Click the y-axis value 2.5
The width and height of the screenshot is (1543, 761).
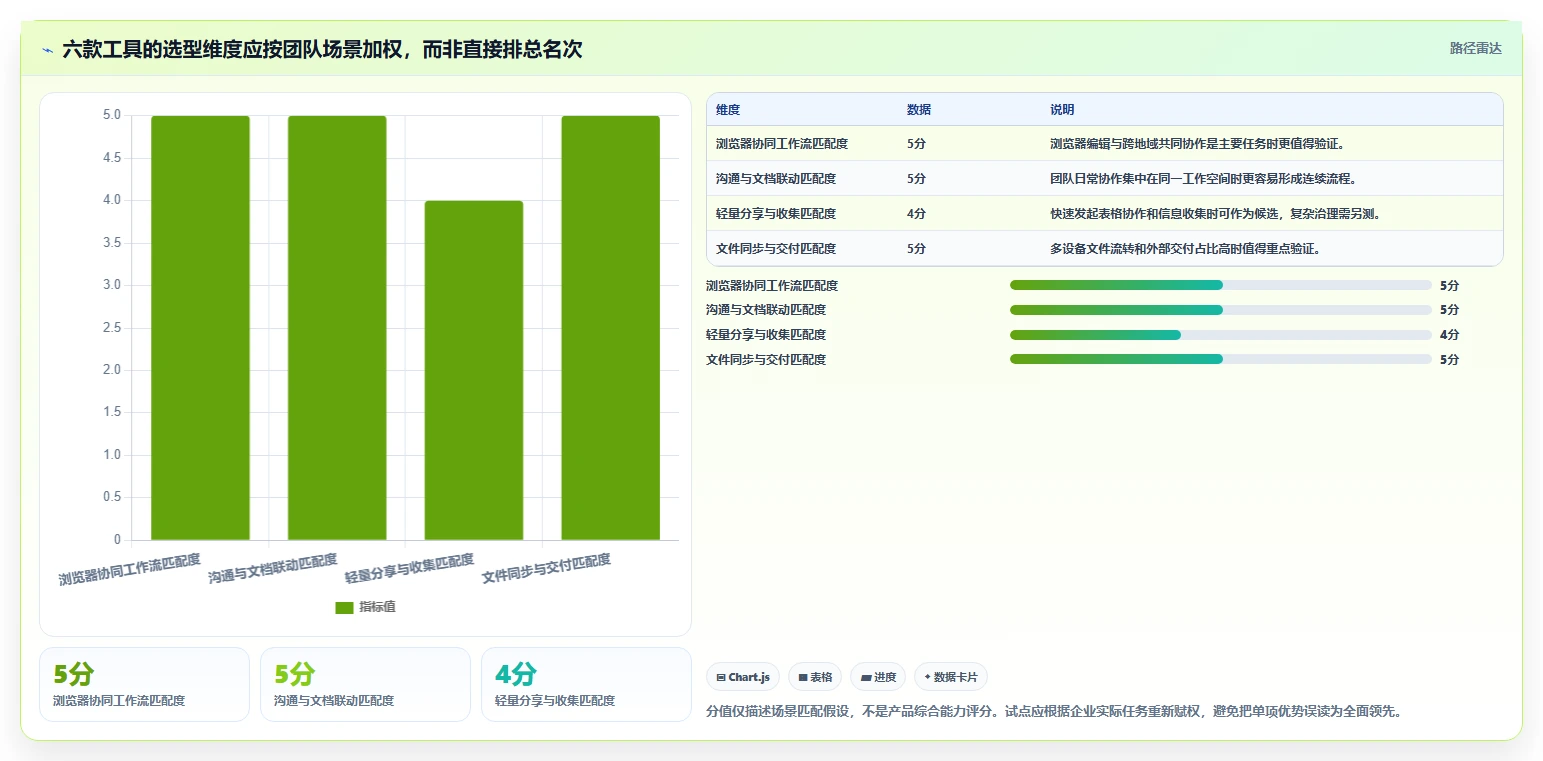tap(111, 328)
